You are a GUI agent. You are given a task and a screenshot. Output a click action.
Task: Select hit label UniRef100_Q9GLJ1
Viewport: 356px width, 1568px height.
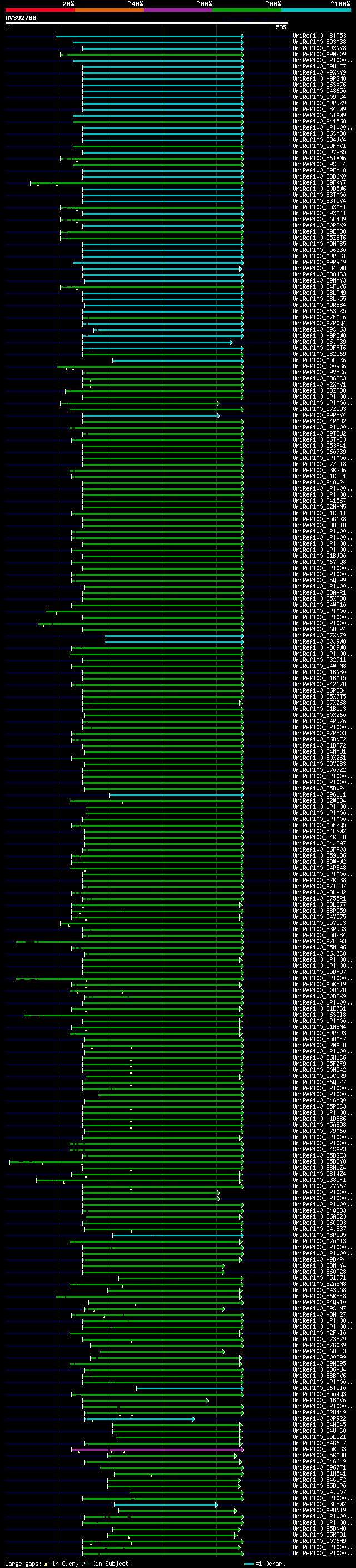[x=319, y=794]
